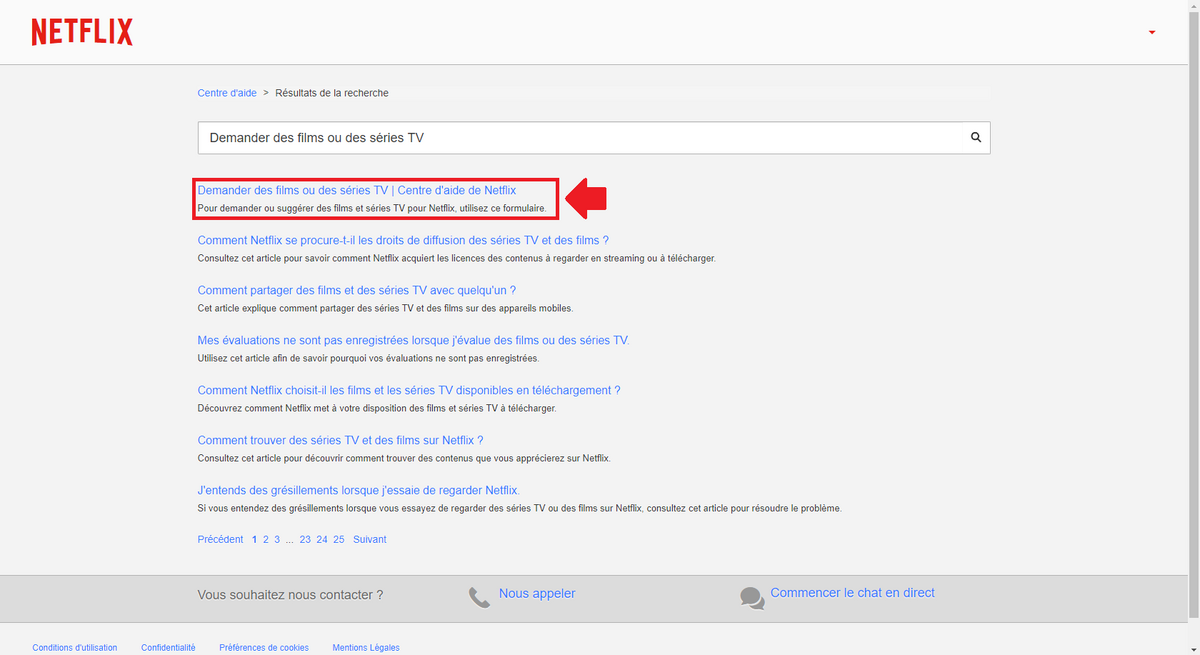Image resolution: width=1200 pixels, height=655 pixels.
Task: Click the phone icon next to Nous appeler
Action: [x=479, y=597]
